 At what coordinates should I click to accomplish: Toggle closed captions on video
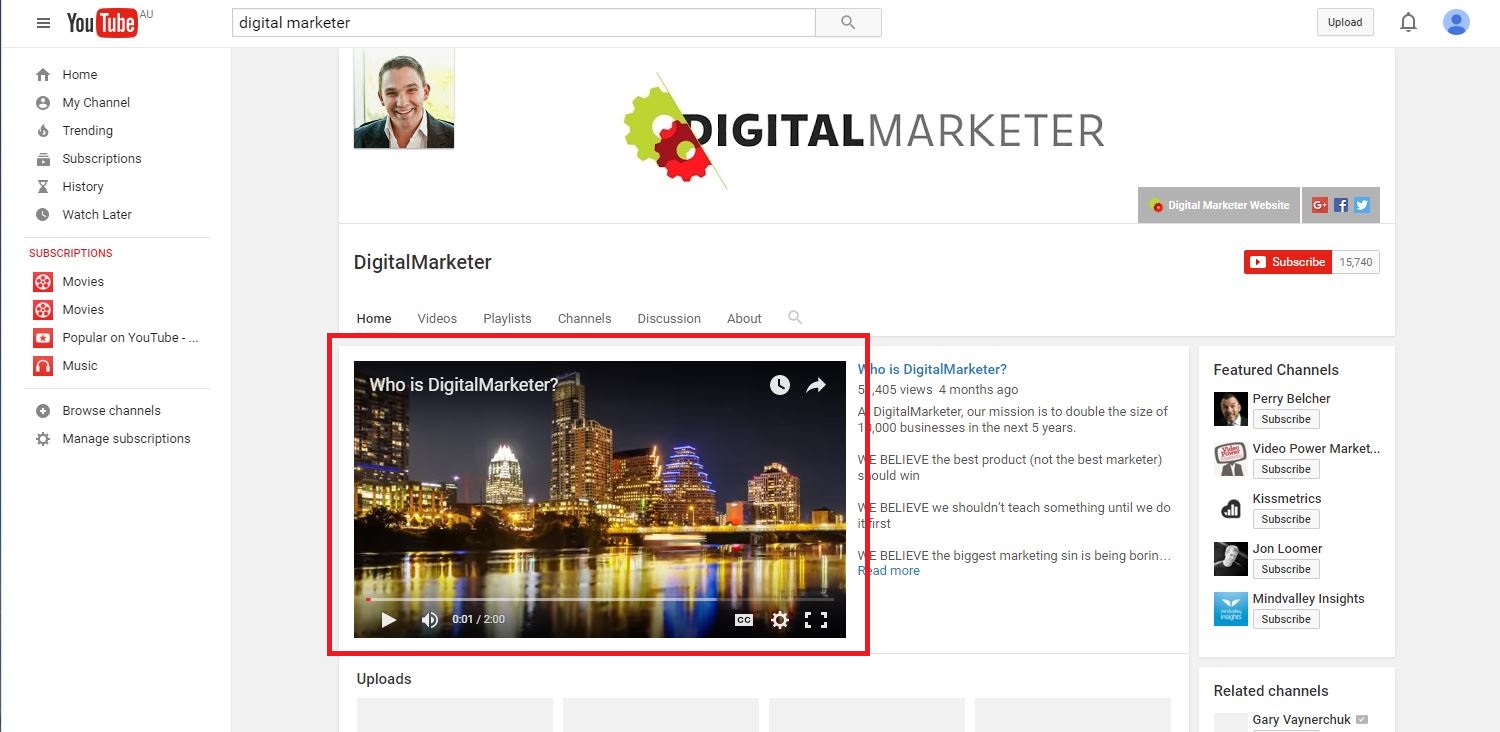(x=744, y=620)
